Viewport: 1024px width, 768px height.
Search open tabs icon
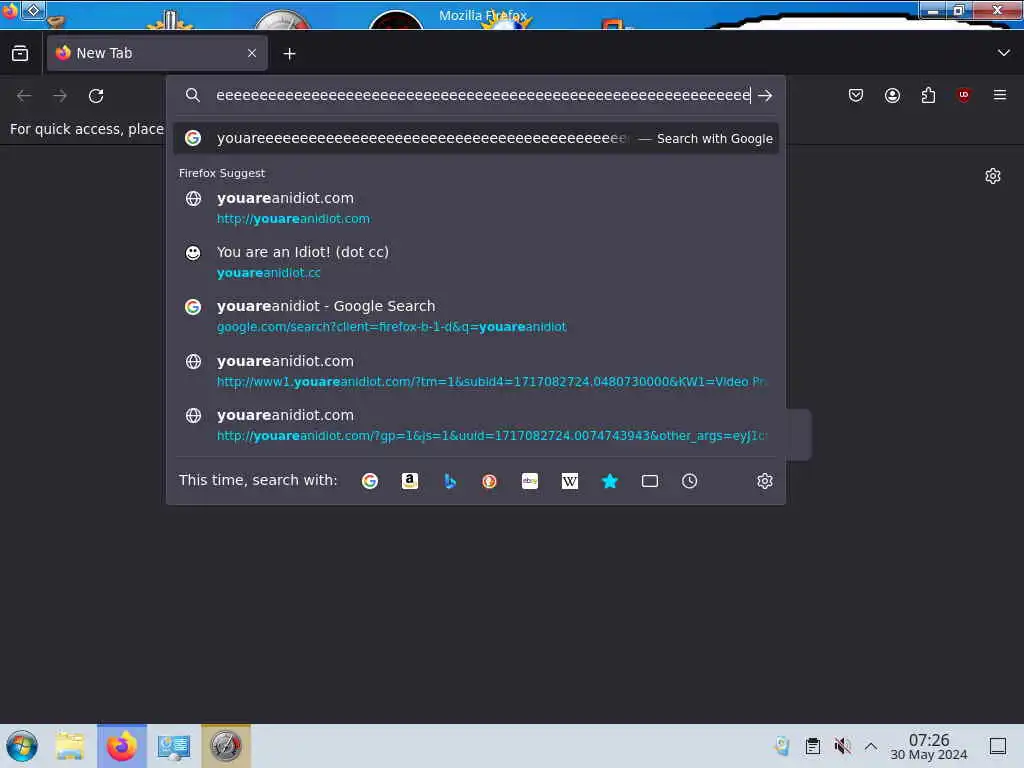click(x=649, y=481)
